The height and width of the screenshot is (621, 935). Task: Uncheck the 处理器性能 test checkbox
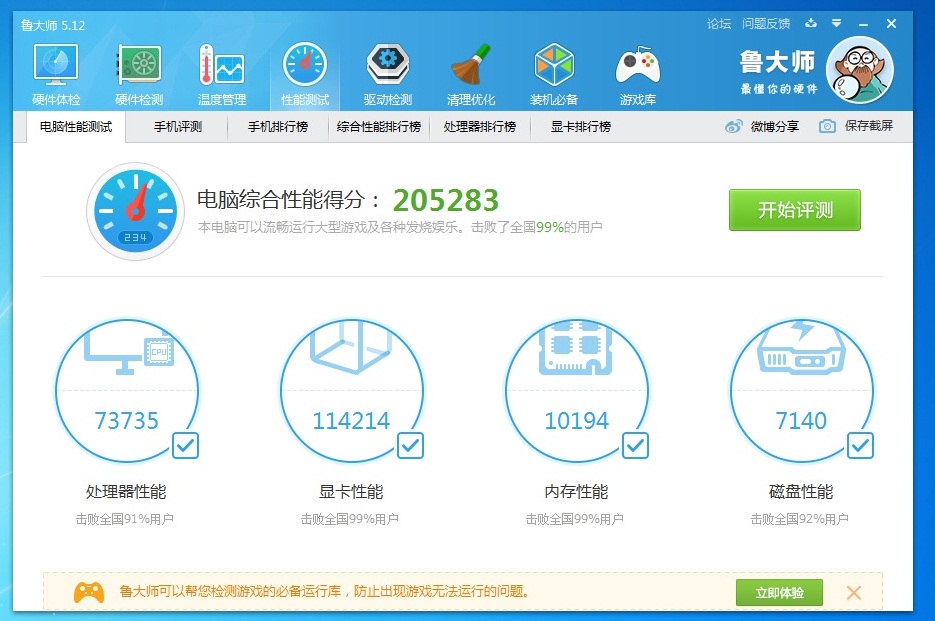click(x=185, y=445)
